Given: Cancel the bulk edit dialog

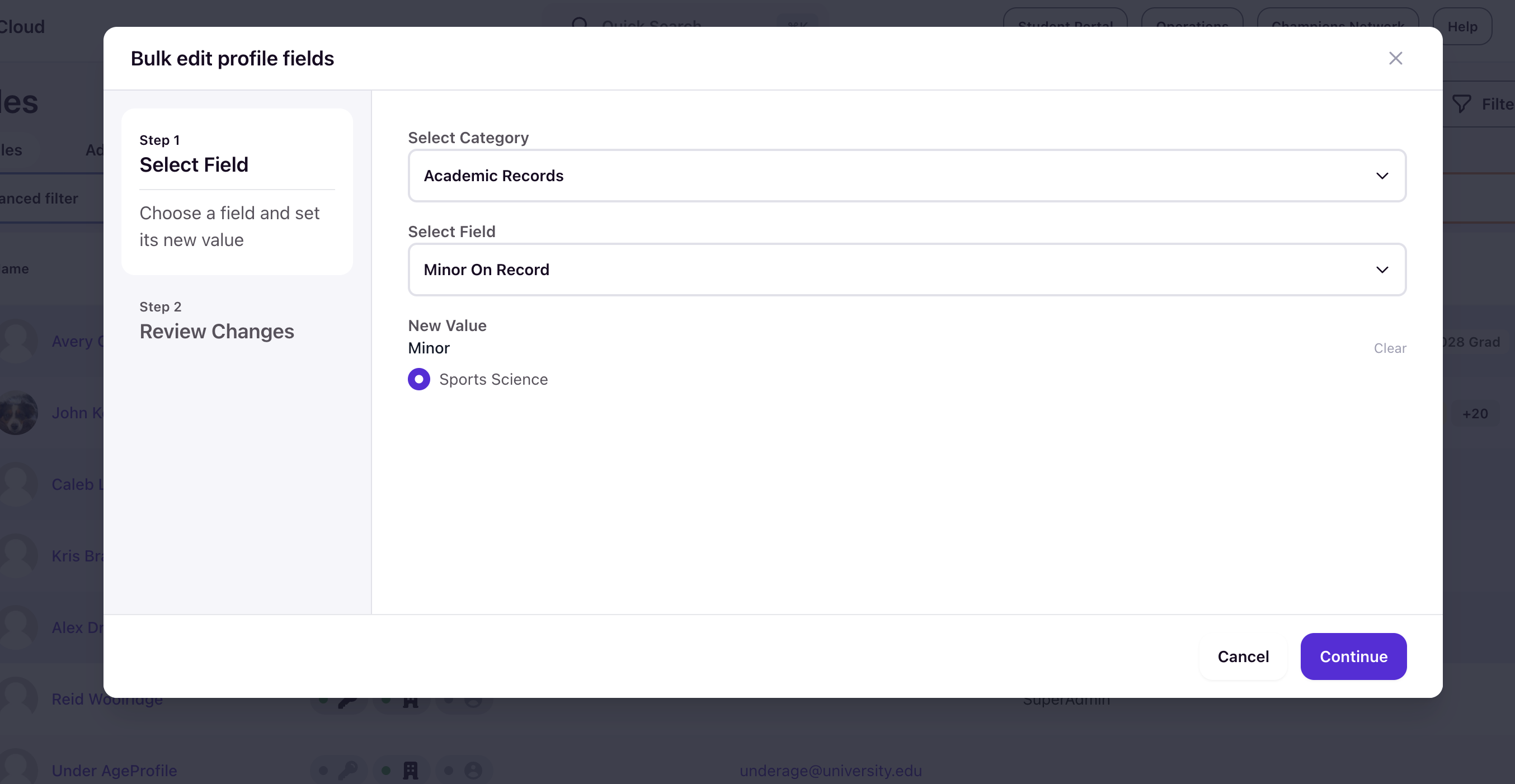Looking at the screenshot, I should [1243, 657].
